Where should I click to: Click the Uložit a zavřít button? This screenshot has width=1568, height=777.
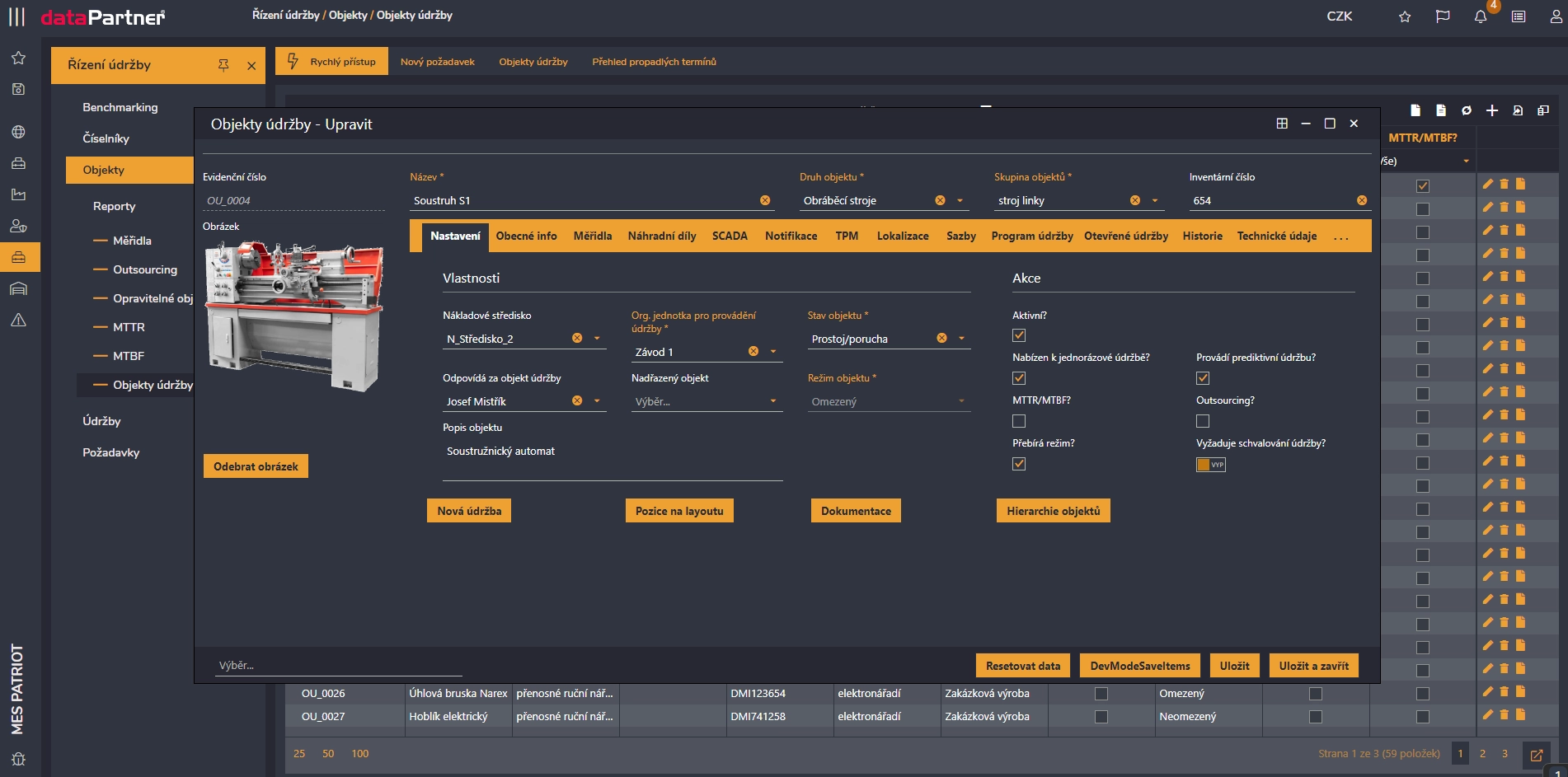coord(1313,666)
